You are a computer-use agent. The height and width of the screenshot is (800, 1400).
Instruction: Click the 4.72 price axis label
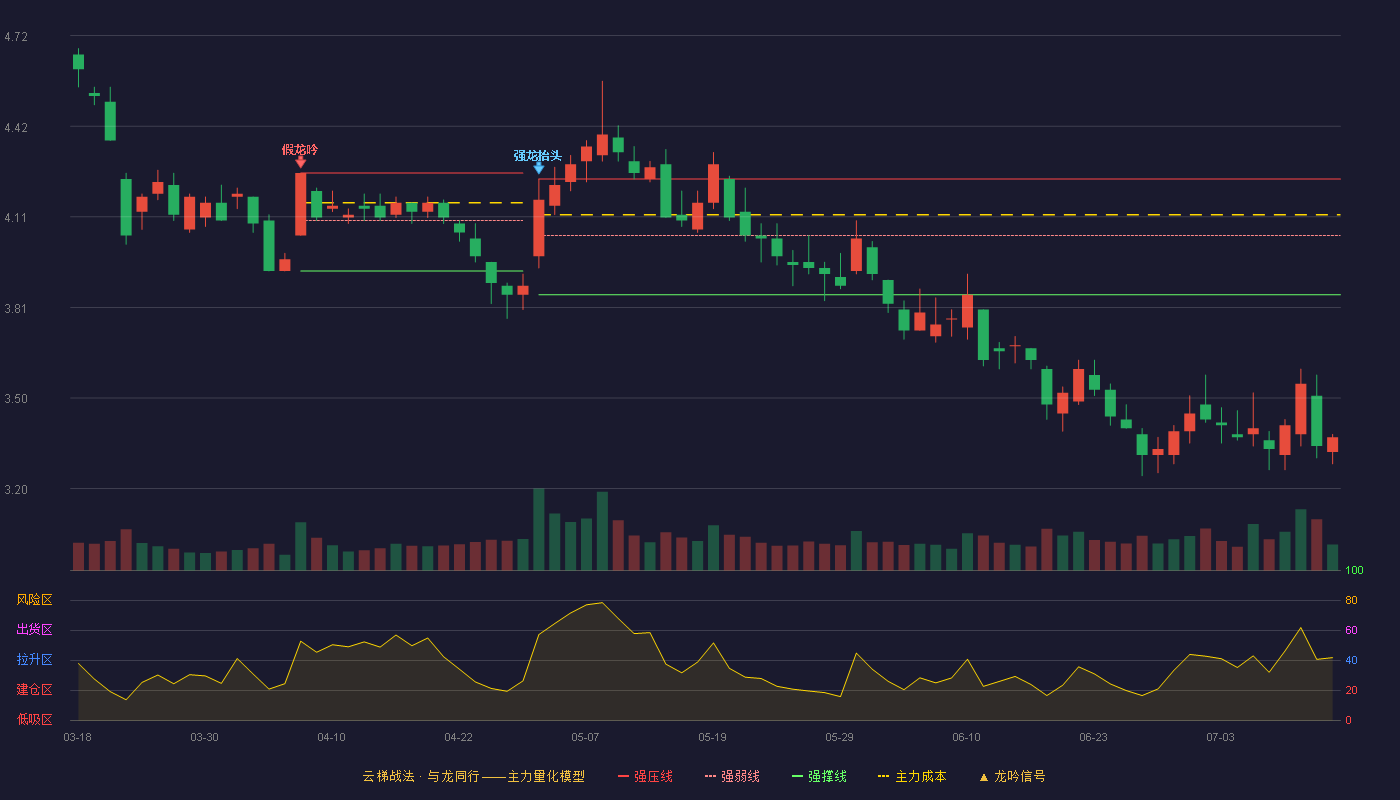(16, 37)
